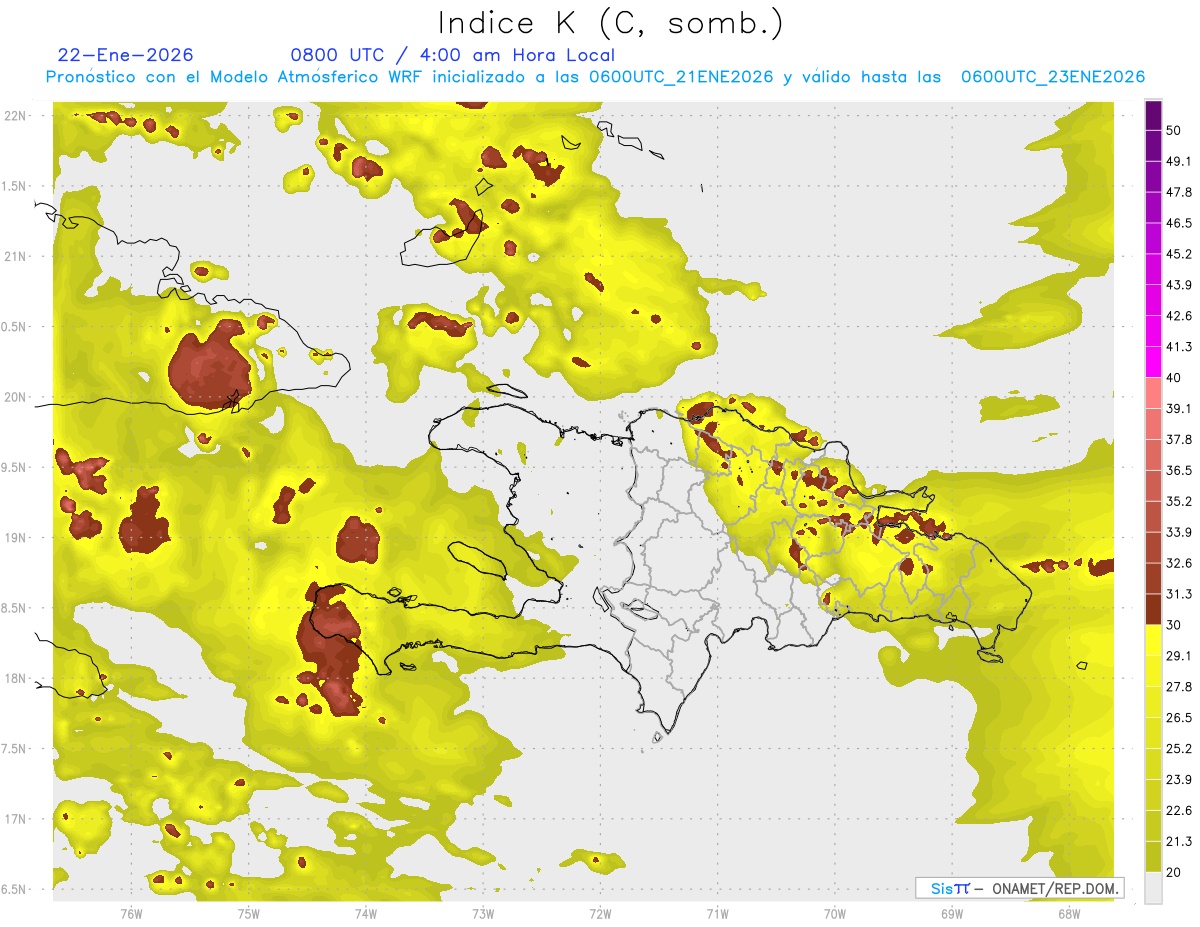This screenshot has width=1200, height=927.
Task: Click the "22N" latitude label
Action: [x=15, y=115]
